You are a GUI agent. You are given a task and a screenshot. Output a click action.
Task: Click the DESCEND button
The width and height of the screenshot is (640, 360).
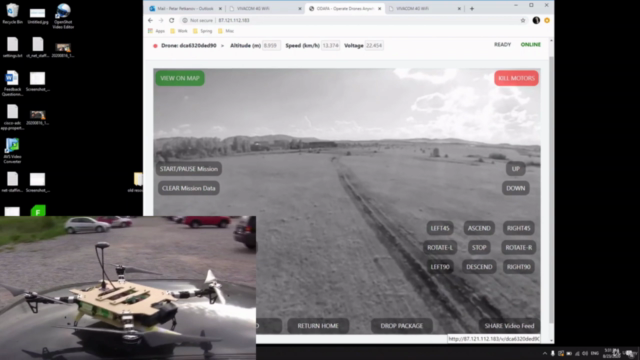tap(479, 267)
